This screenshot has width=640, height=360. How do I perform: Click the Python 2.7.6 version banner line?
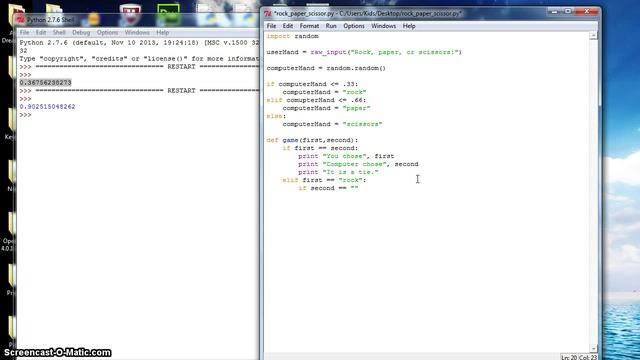[139, 43]
